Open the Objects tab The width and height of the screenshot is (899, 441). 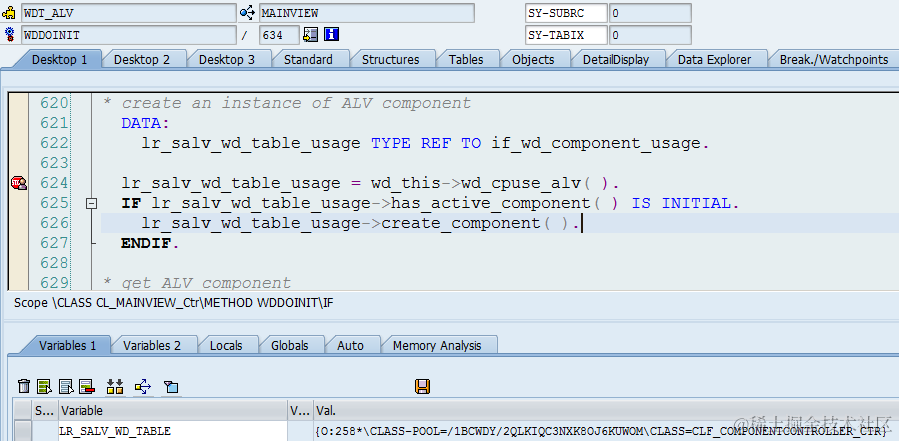(533, 60)
